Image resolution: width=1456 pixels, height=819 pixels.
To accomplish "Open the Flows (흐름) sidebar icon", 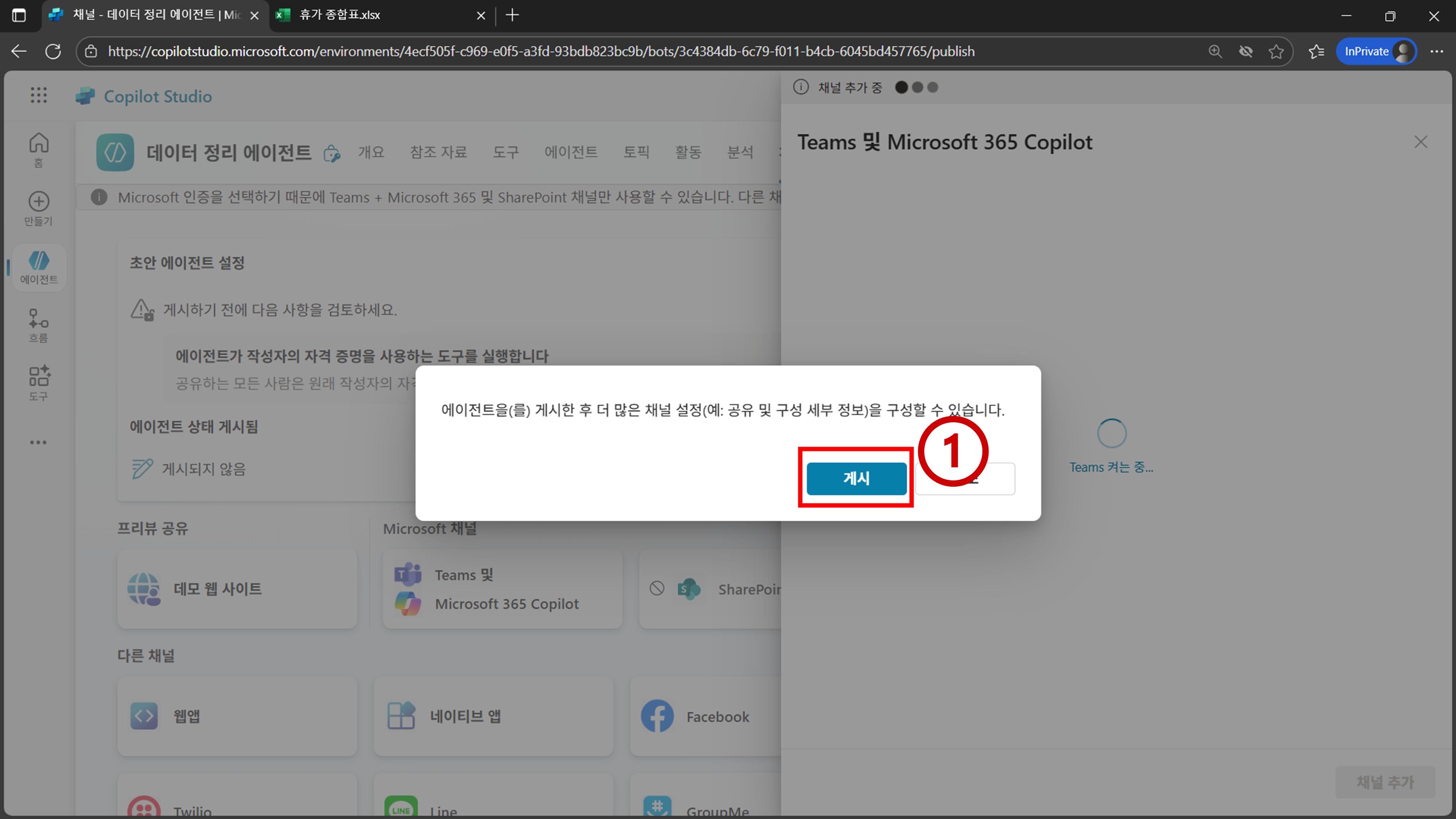I will coord(39,325).
